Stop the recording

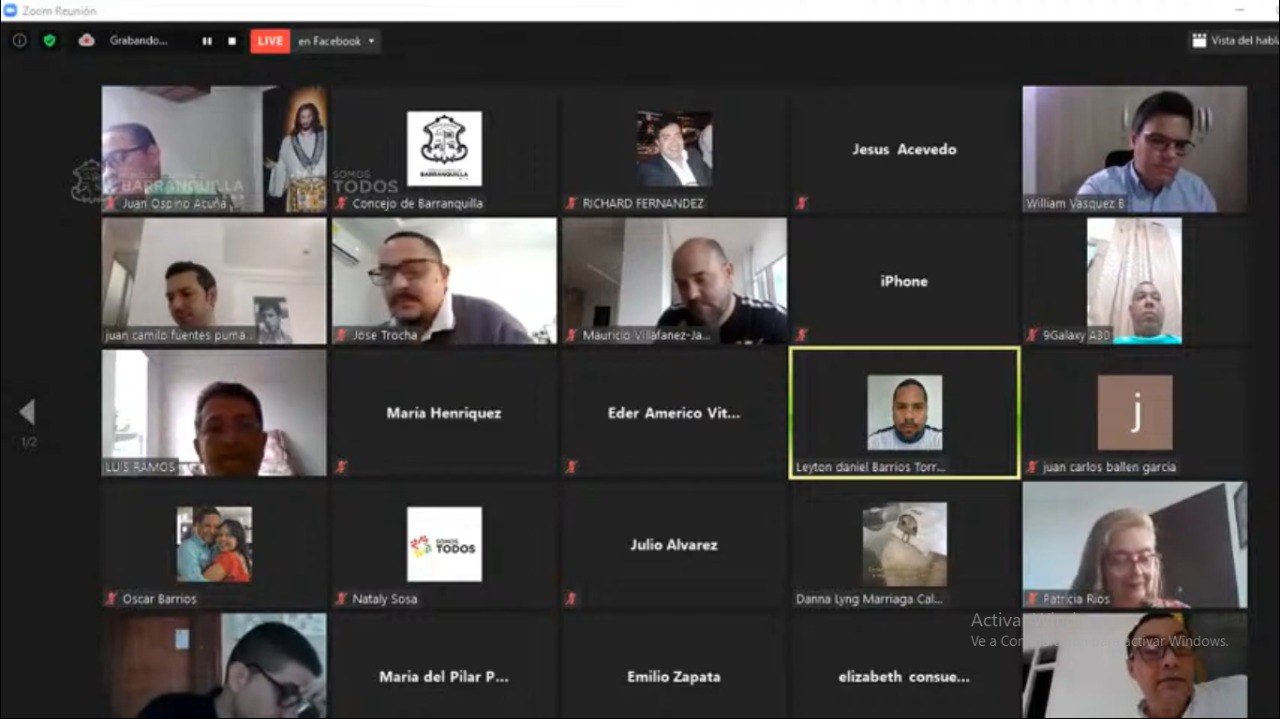coord(232,41)
